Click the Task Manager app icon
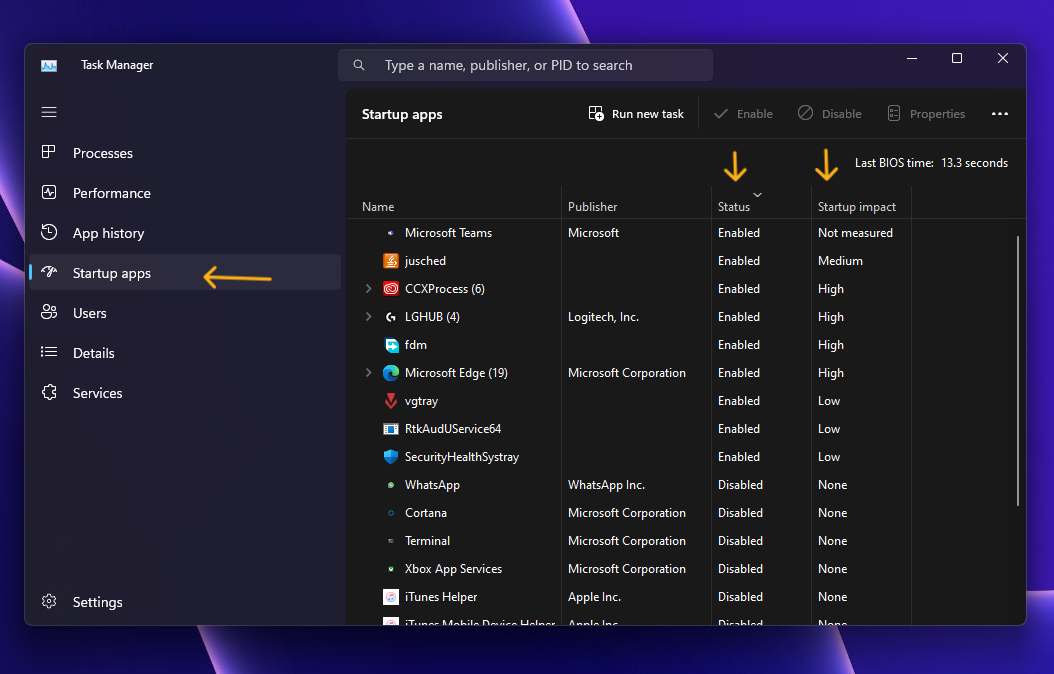Viewport: 1054px width, 674px height. (x=49, y=65)
